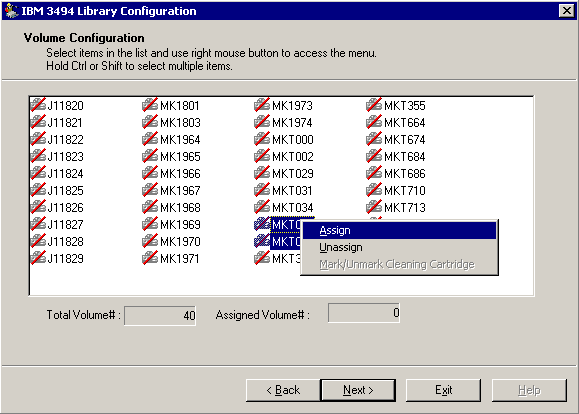Viewport: 579px width, 414px height.
Task: Click the cartridge icon beside J11829
Action: click(x=38, y=258)
